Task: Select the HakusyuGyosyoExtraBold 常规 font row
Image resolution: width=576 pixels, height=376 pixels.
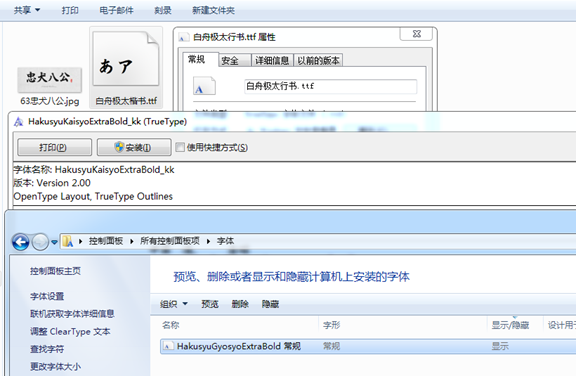Action: tap(368, 346)
